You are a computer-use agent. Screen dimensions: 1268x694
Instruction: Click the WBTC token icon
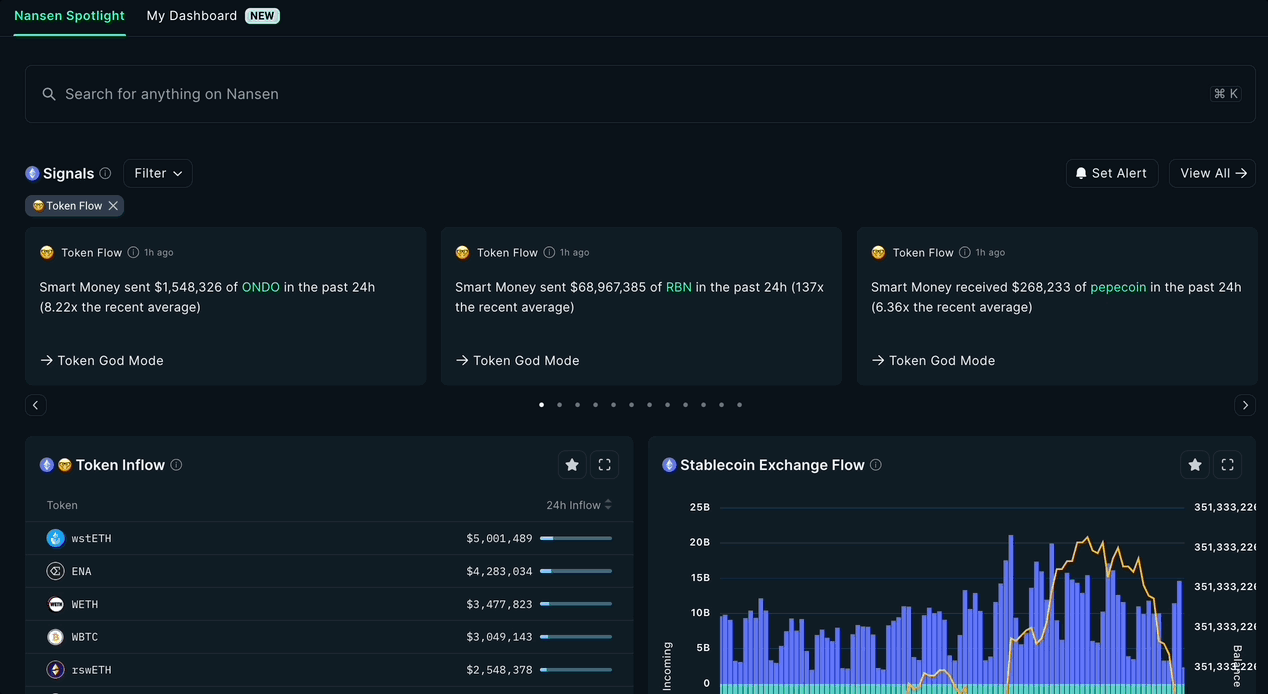55,636
